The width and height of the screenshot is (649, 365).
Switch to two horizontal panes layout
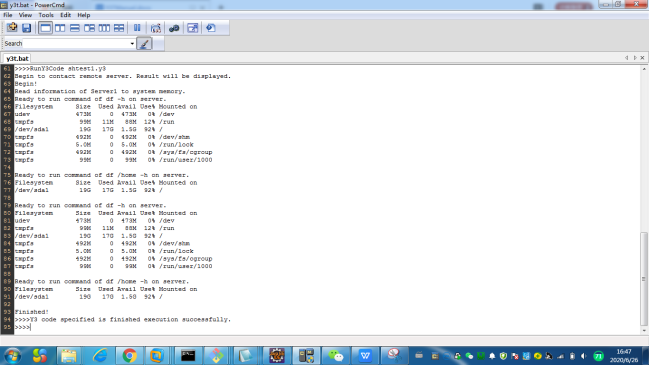(x=75, y=28)
